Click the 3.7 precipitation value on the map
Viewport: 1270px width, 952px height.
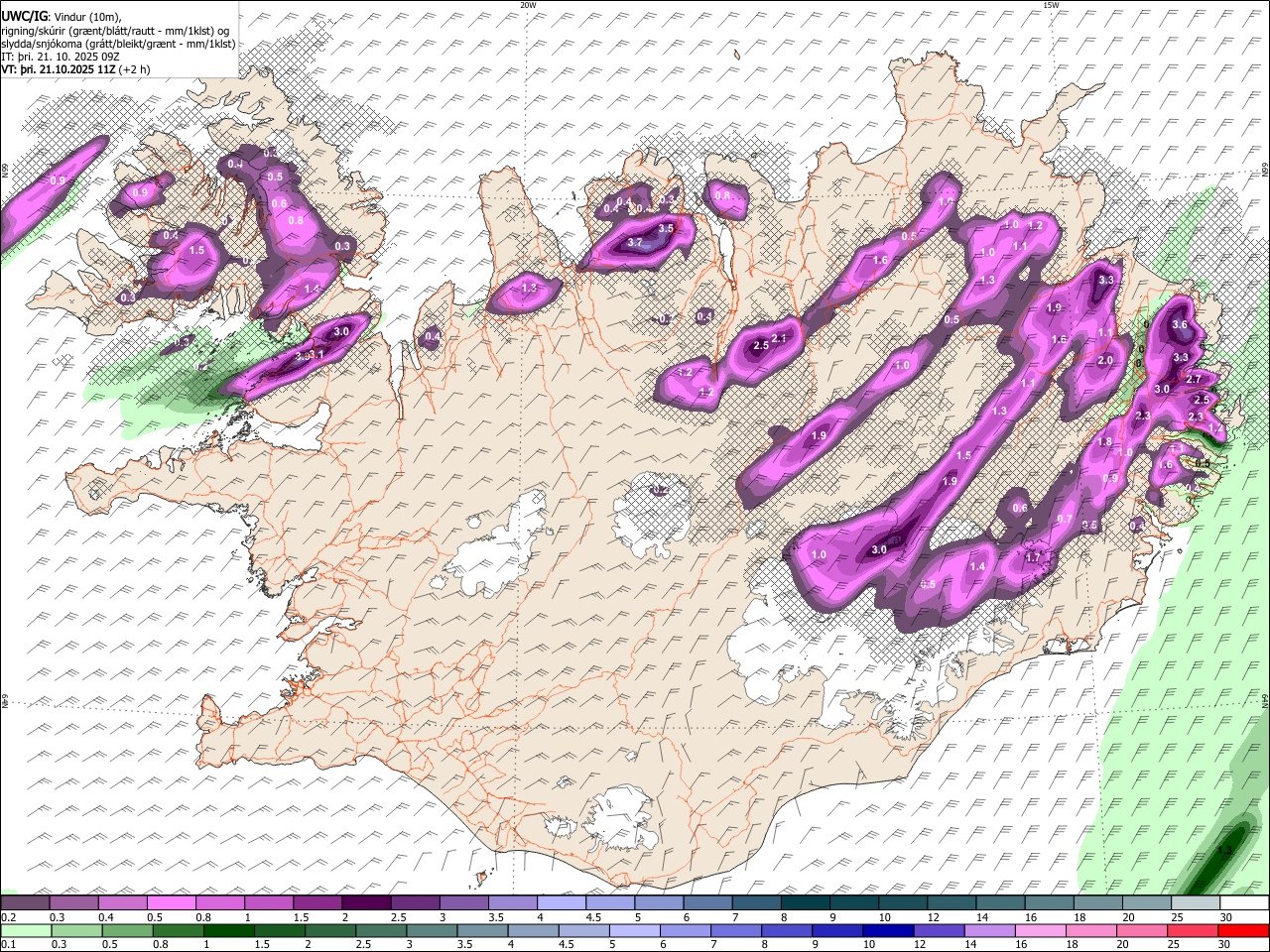click(x=635, y=243)
